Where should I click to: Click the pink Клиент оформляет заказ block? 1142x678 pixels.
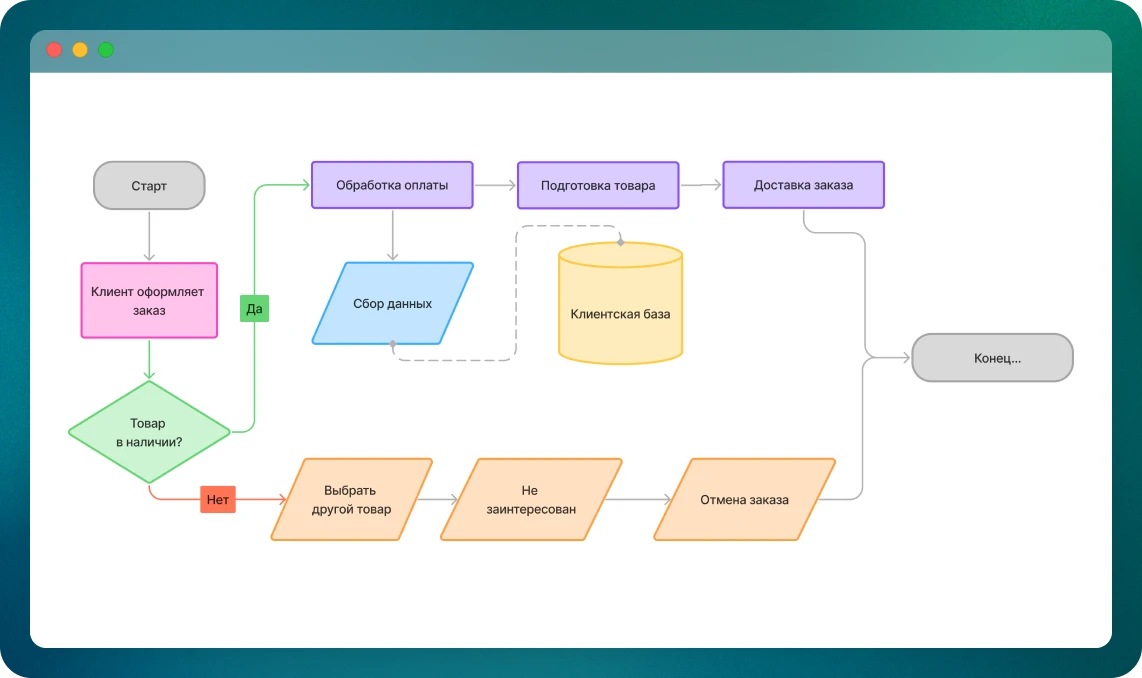(x=148, y=301)
